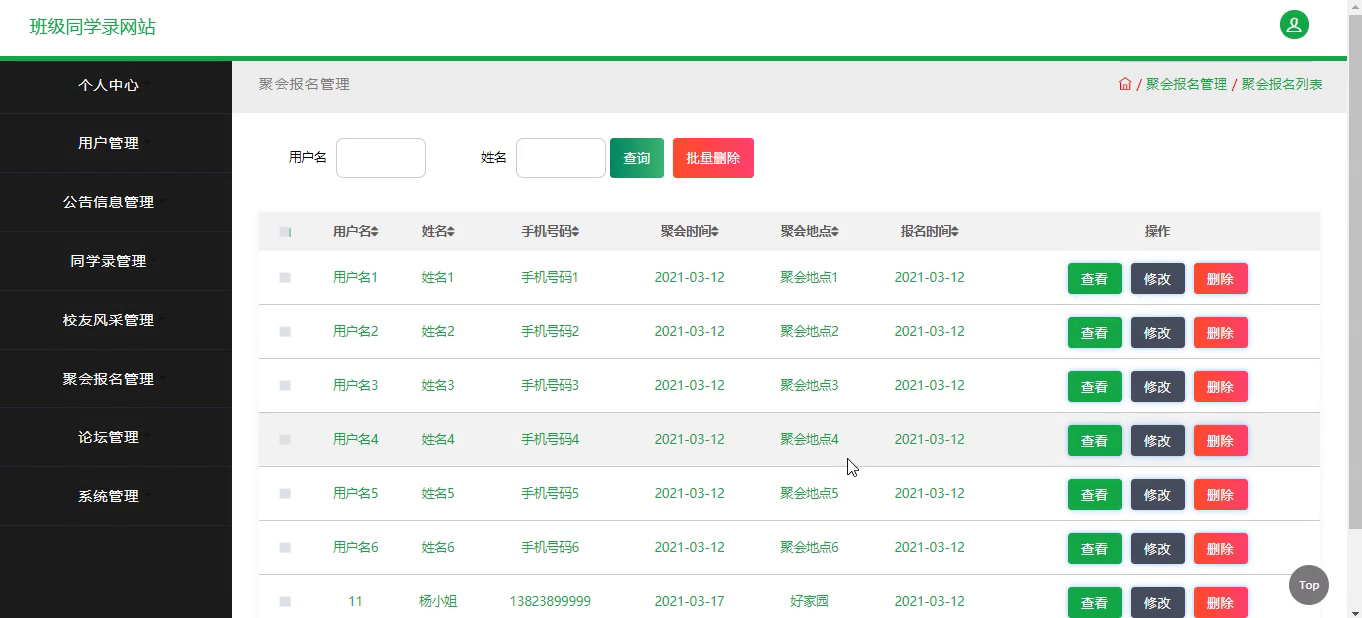Click the 查询 search button
Image resolution: width=1362 pixels, height=618 pixels.
[637, 158]
